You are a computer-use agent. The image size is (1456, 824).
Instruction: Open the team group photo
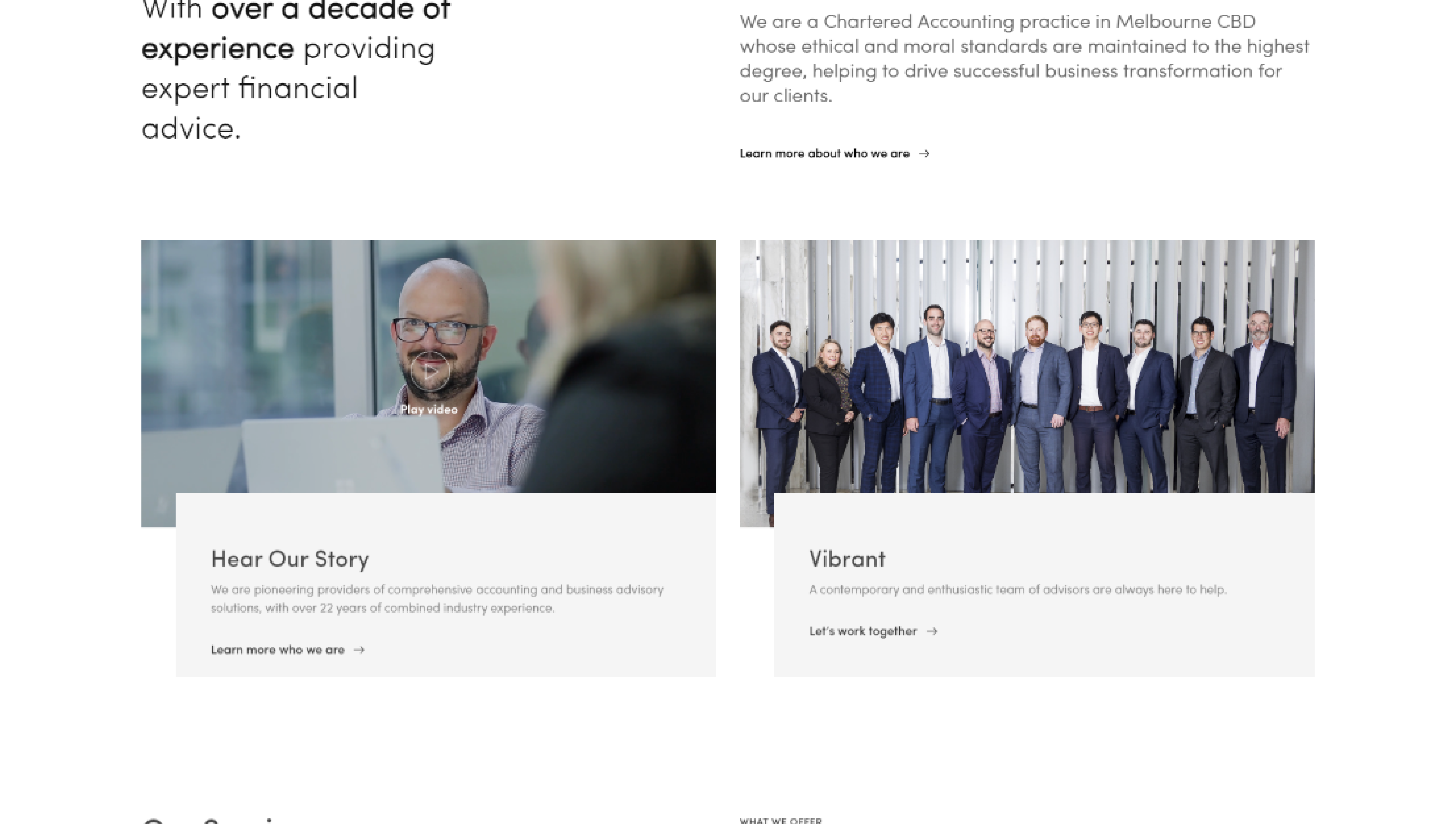click(x=1027, y=367)
